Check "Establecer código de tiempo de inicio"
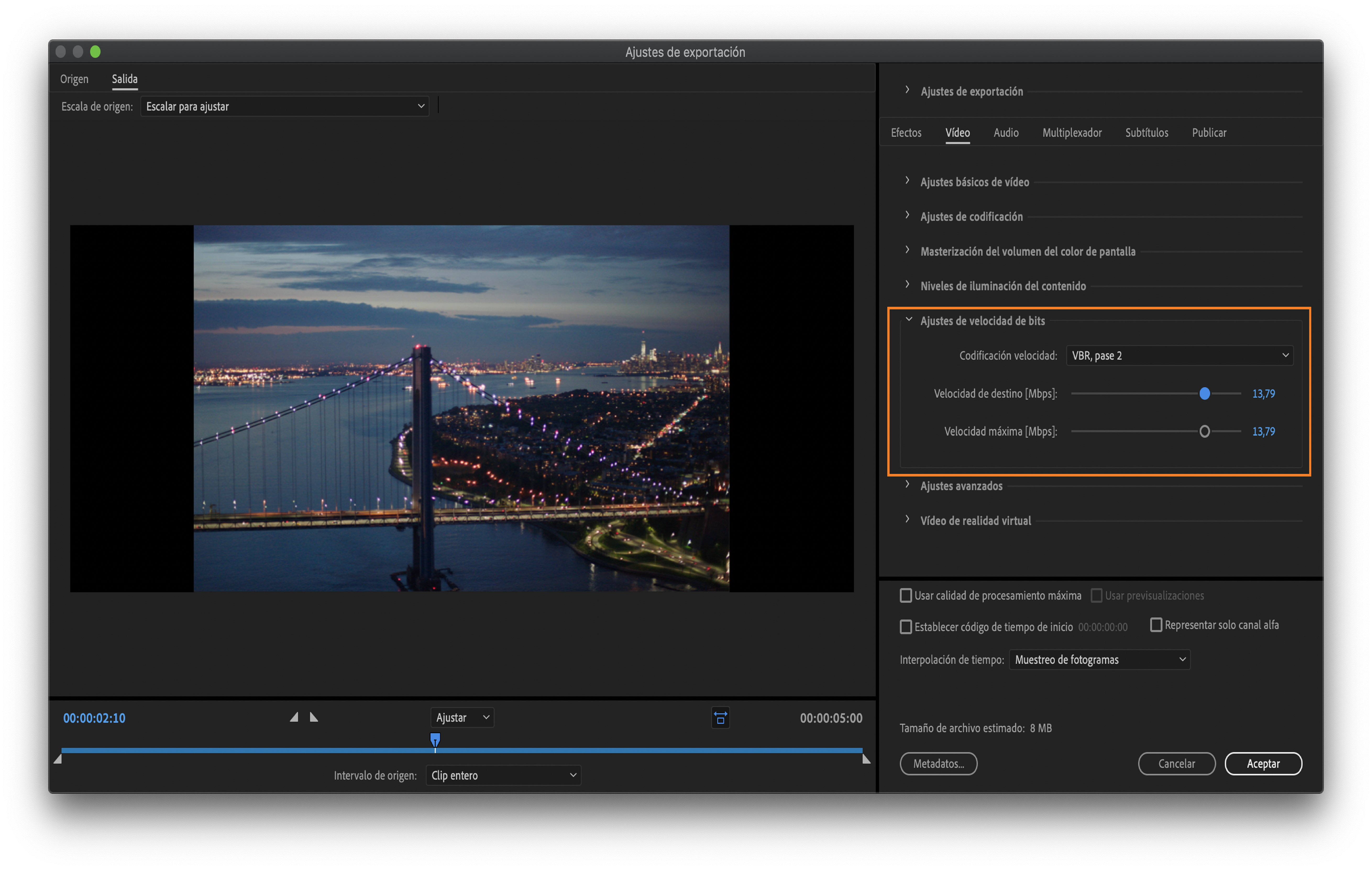This screenshot has width=1372, height=871. [x=906, y=626]
